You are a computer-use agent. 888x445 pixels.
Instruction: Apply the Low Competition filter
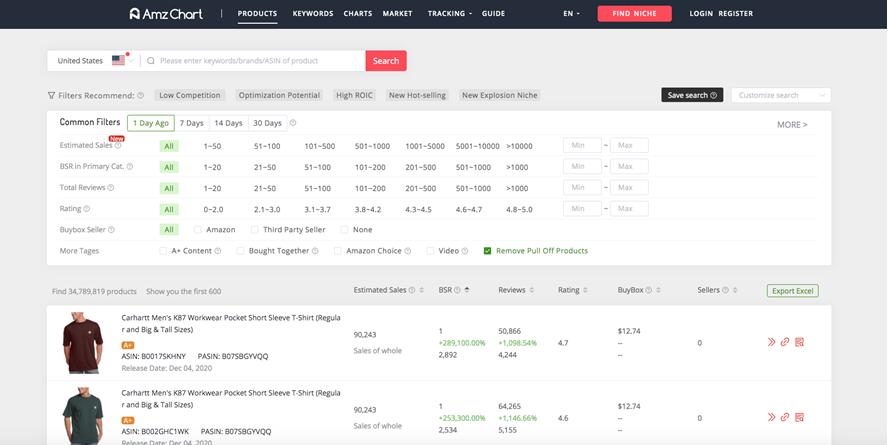point(190,95)
